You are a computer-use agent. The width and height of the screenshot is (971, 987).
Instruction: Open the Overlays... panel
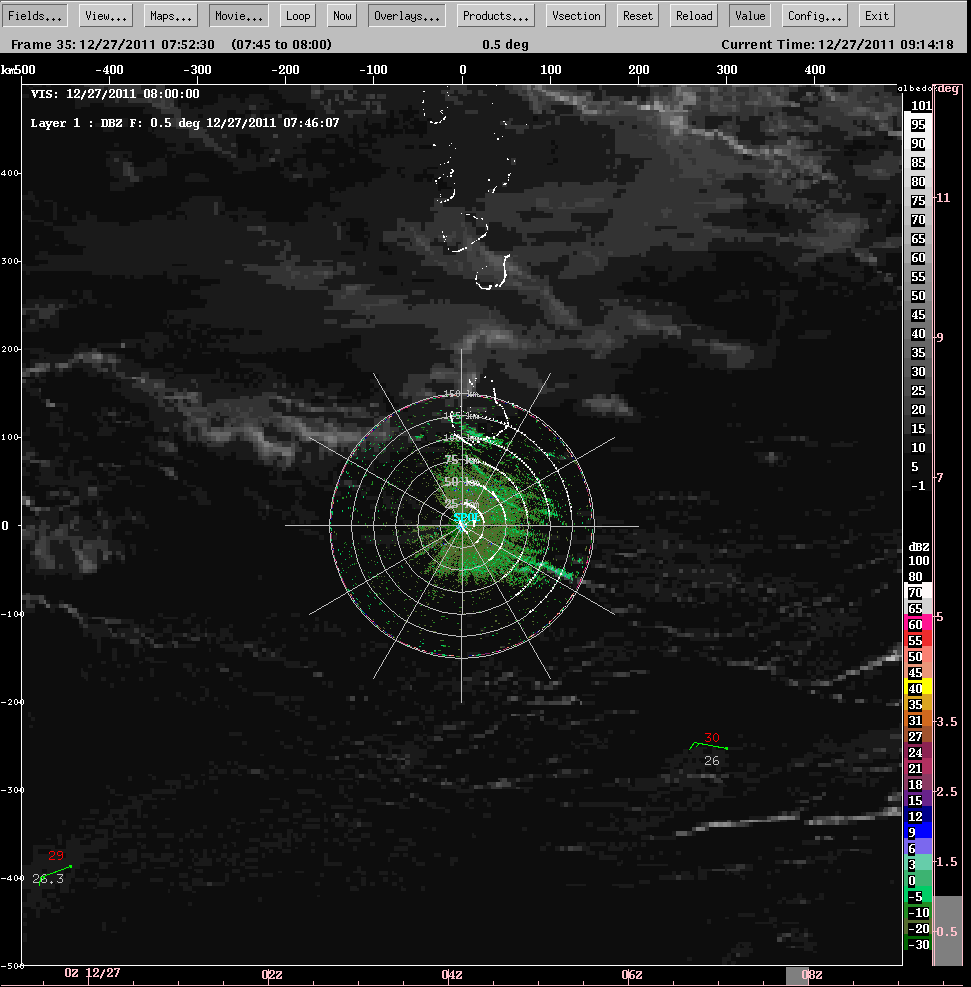pos(407,16)
